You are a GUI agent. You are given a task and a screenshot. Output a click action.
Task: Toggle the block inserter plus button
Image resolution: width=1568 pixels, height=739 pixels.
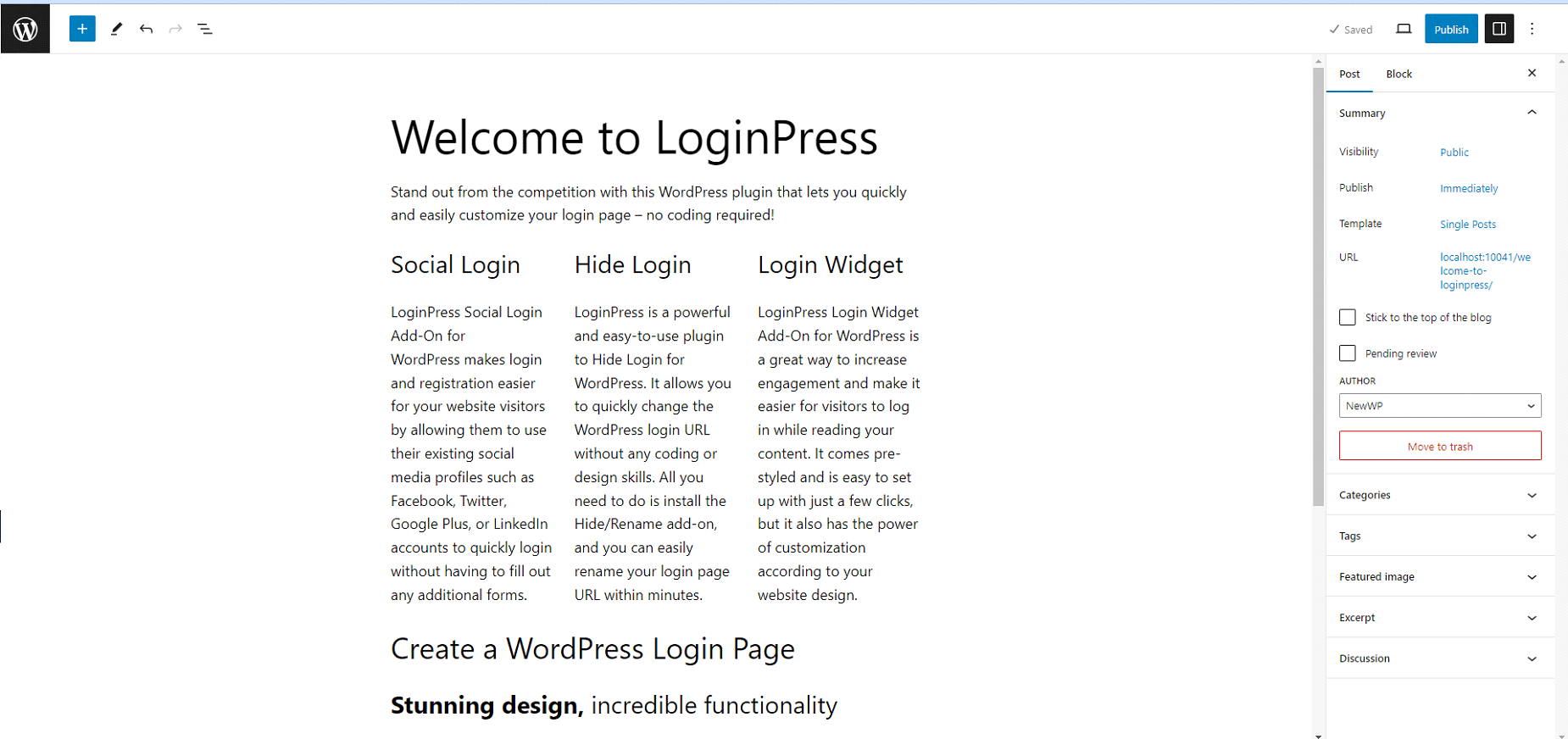pyautogui.click(x=82, y=29)
